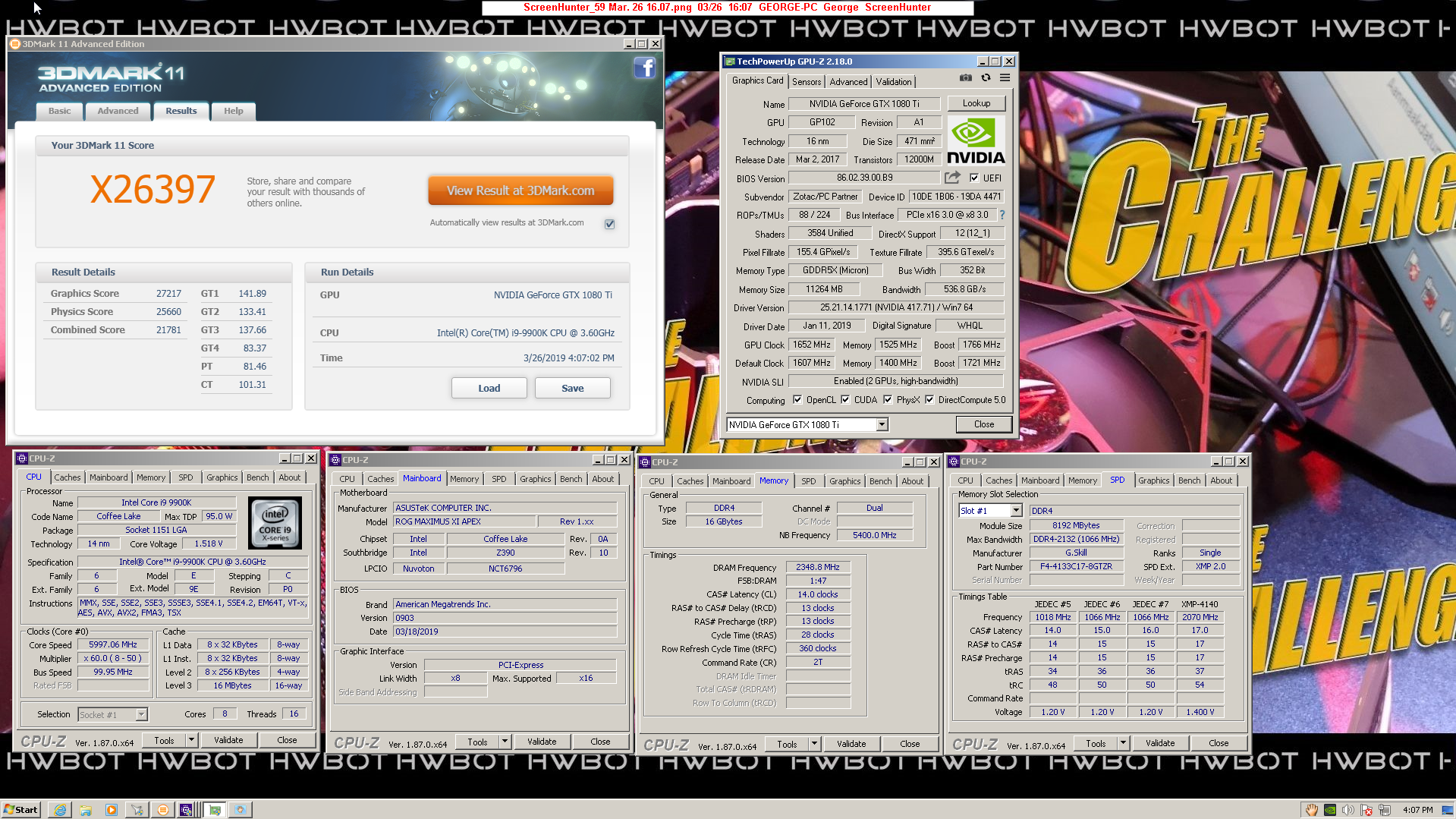1456x819 pixels.
Task: Click BIOS version export arrow icon
Action: (x=952, y=178)
